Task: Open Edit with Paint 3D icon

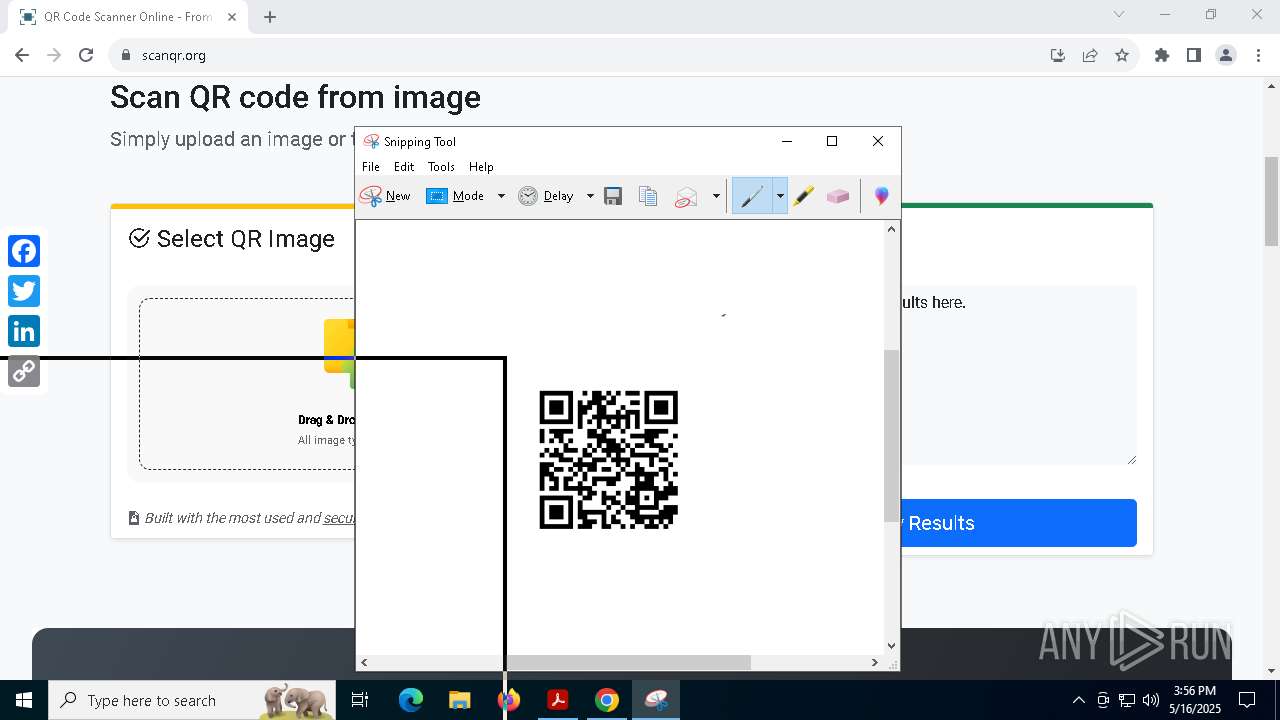Action: tap(881, 196)
